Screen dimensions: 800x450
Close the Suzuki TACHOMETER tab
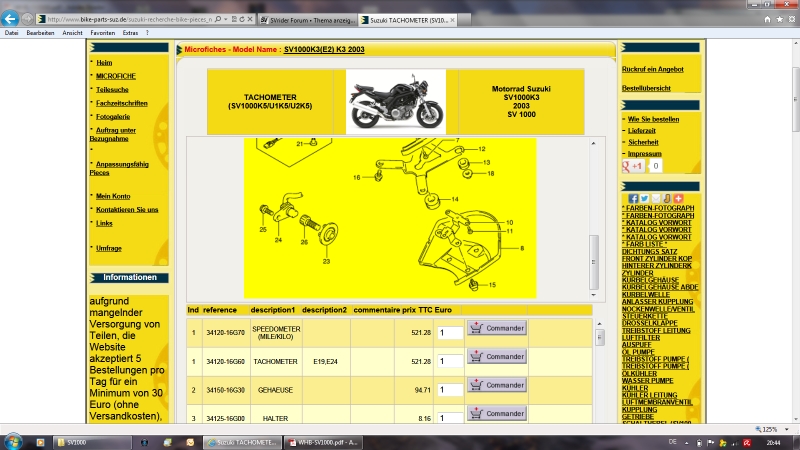click(x=452, y=20)
